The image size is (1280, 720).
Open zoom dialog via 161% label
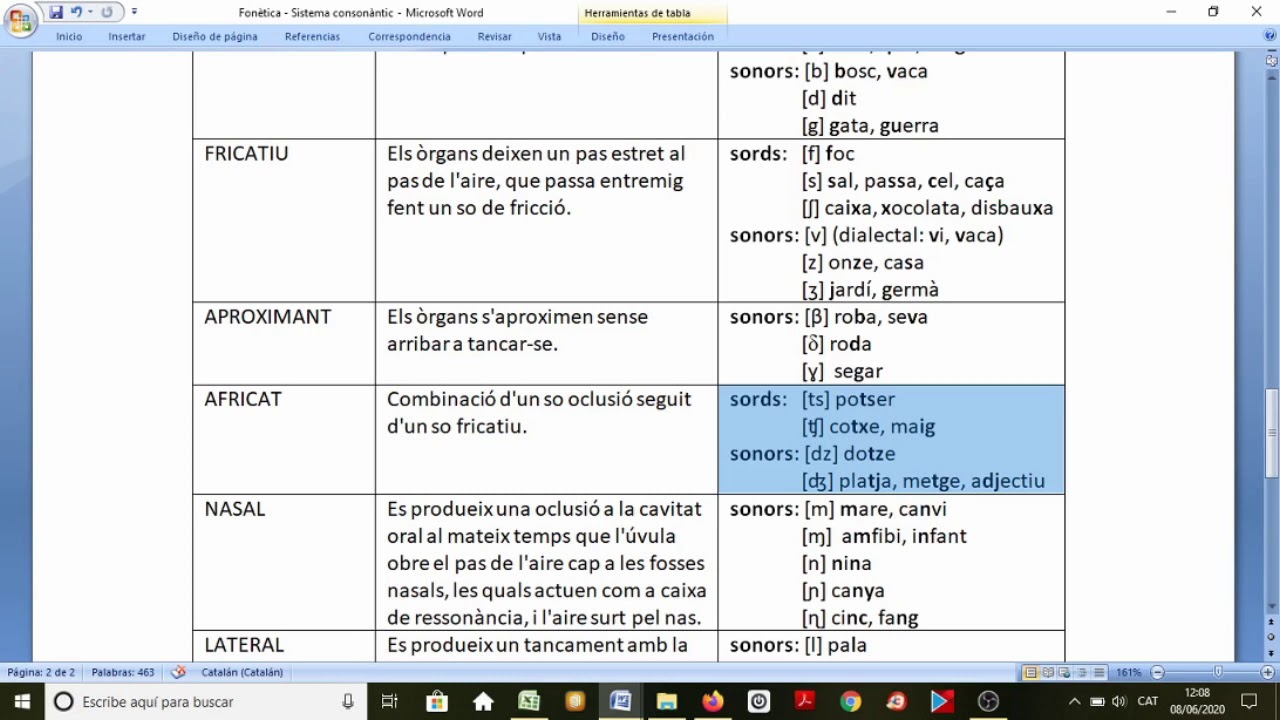[x=1128, y=672]
